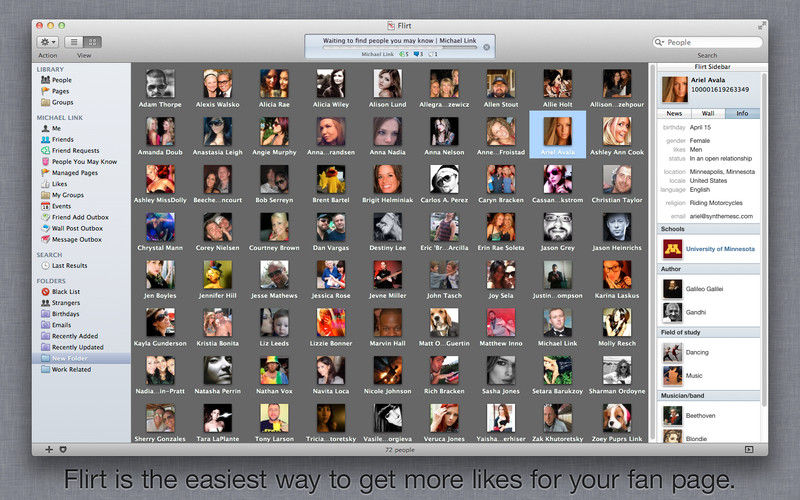Screen dimensions: 800x500
Task: Cancel the 'Waiting to find people' progress
Action: click(487, 47)
